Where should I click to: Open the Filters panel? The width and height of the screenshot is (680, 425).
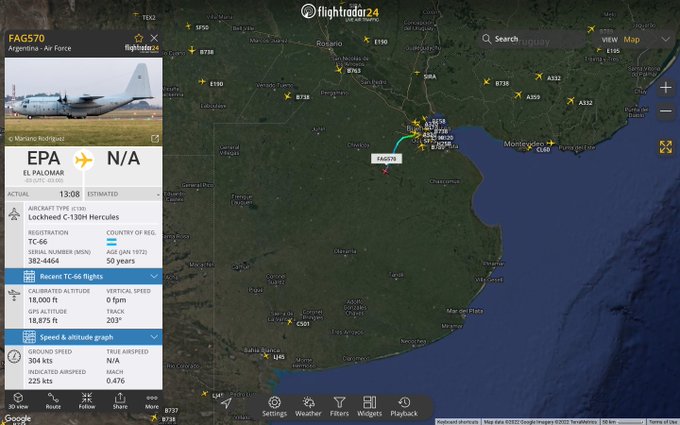click(x=339, y=407)
